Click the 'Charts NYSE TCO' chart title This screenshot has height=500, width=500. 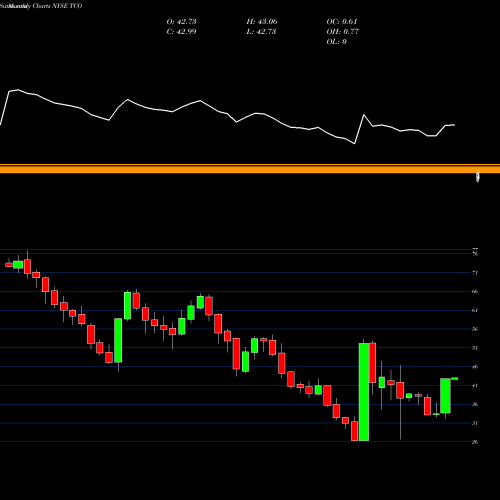pyautogui.click(x=57, y=6)
